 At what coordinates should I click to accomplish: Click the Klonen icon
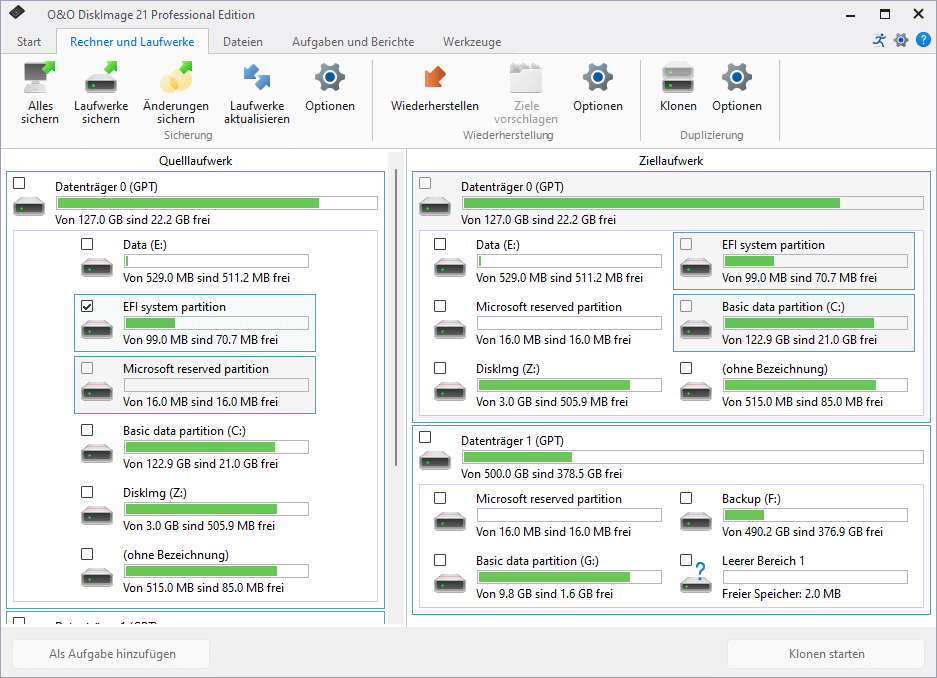click(678, 78)
